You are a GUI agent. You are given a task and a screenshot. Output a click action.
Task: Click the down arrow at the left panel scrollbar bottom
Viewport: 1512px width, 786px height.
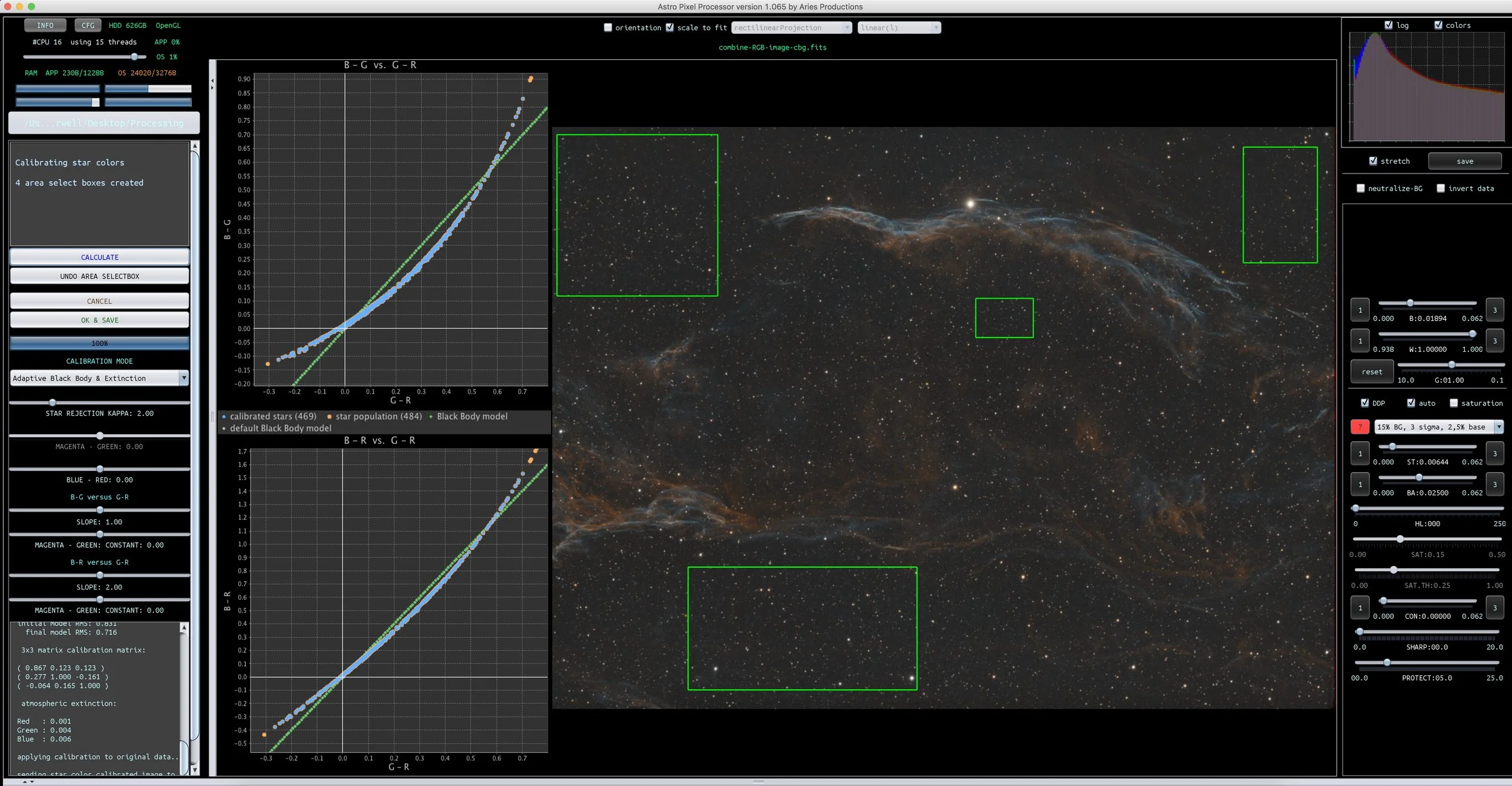(195, 770)
